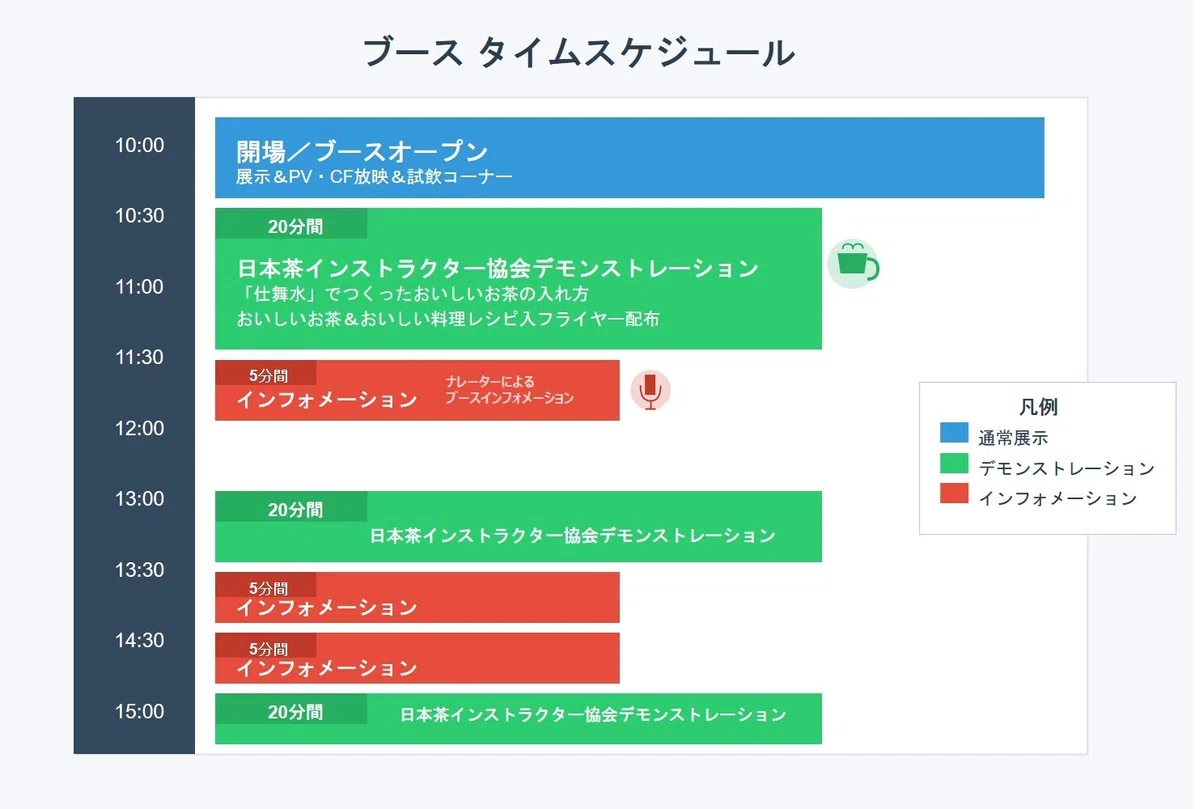Image resolution: width=1200 pixels, height=809 pixels.
Task: Select the 11:30 インフォメーション block
Action: (417, 390)
